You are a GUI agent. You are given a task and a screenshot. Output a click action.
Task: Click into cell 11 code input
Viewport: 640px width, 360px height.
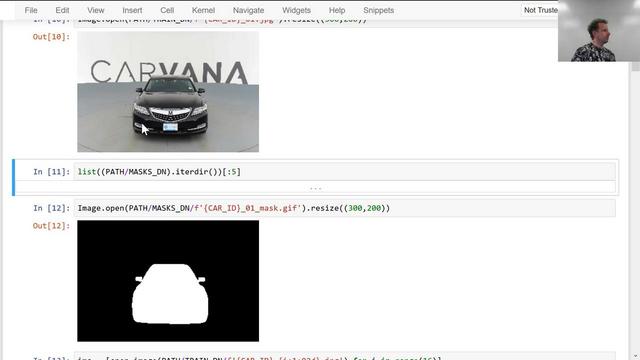pos(344,172)
